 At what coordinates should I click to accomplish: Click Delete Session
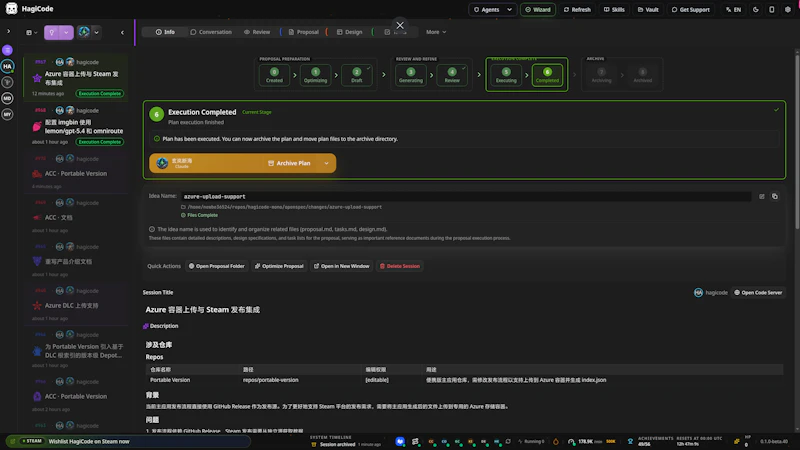pyautogui.click(x=399, y=266)
